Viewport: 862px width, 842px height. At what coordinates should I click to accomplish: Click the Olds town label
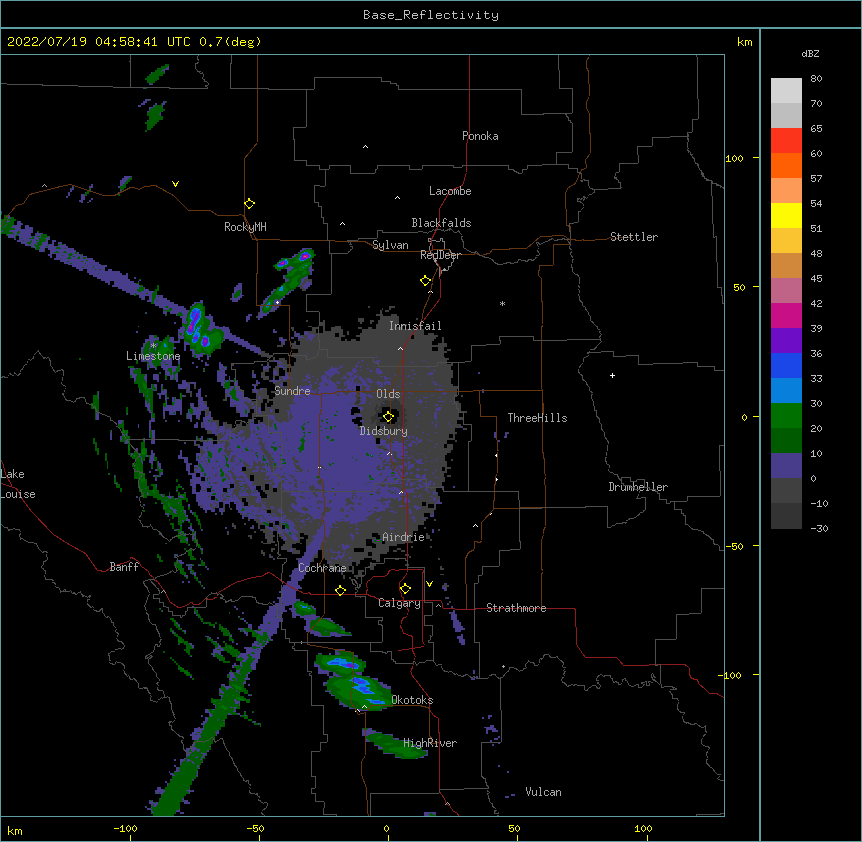(388, 394)
